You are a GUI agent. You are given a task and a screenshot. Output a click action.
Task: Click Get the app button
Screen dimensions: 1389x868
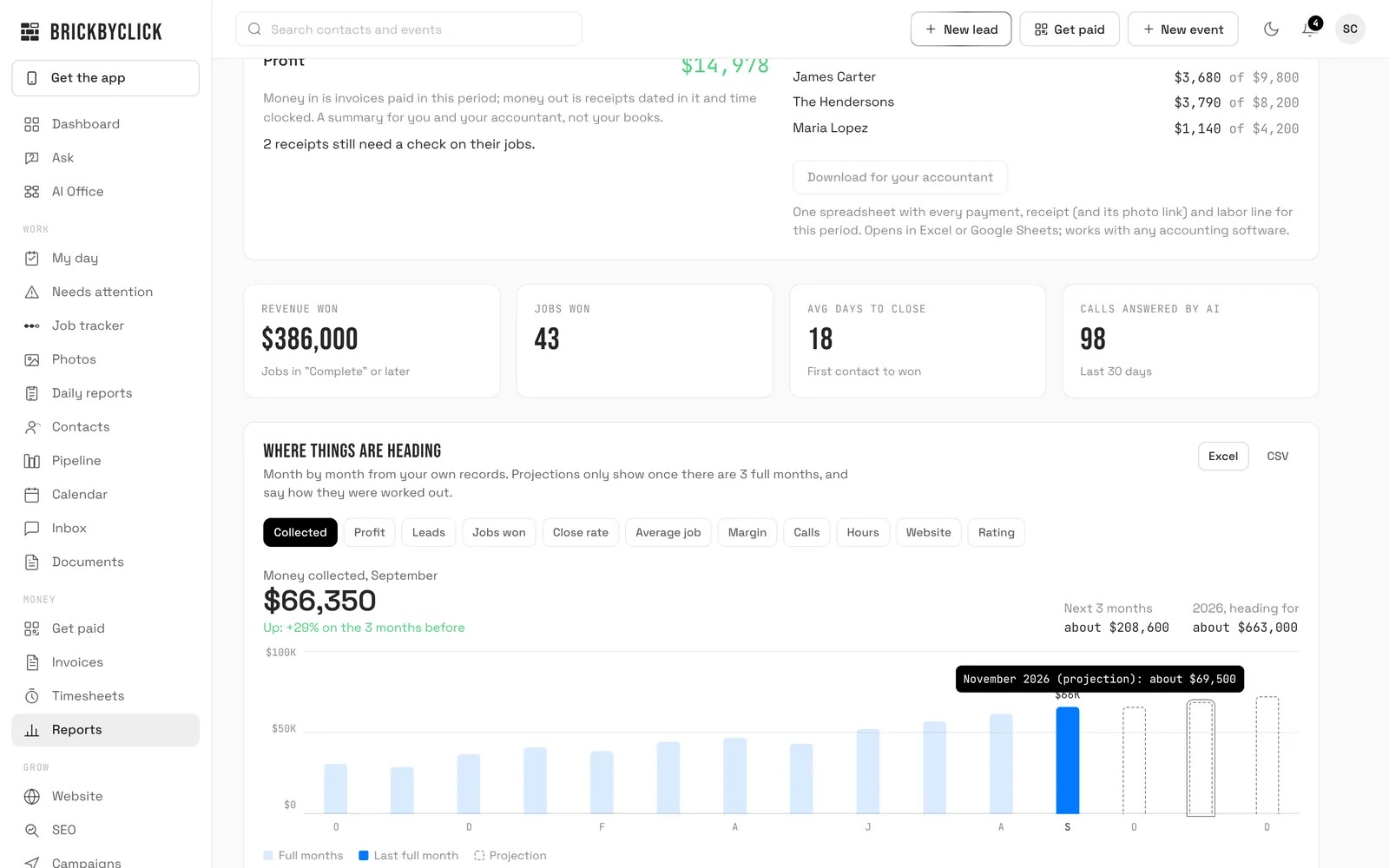[106, 78]
